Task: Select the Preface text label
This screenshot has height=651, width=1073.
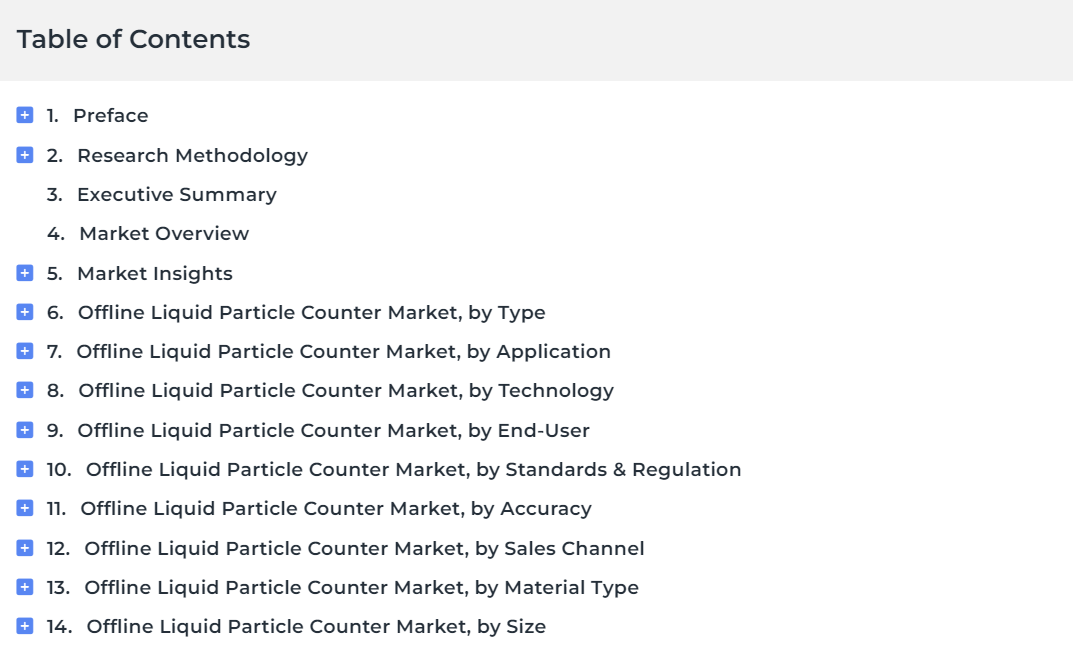Action: pyautogui.click(x=111, y=116)
